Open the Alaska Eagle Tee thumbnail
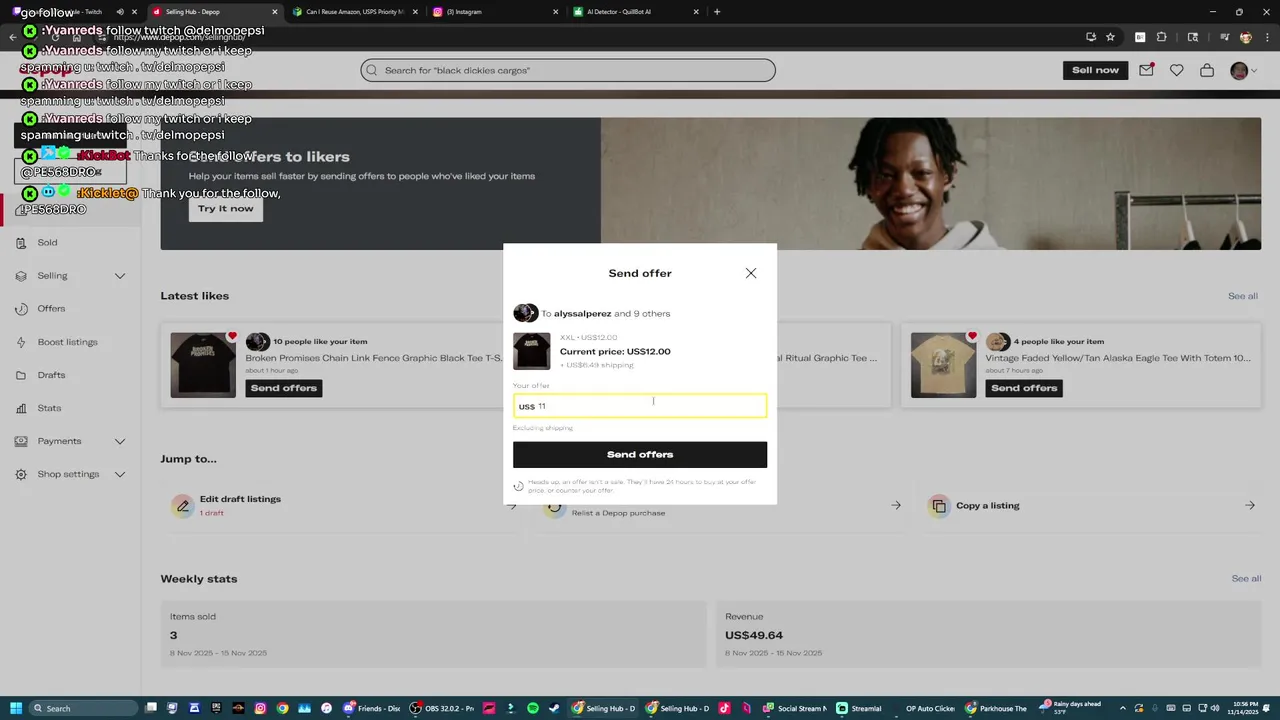The width and height of the screenshot is (1280, 720). point(943,365)
